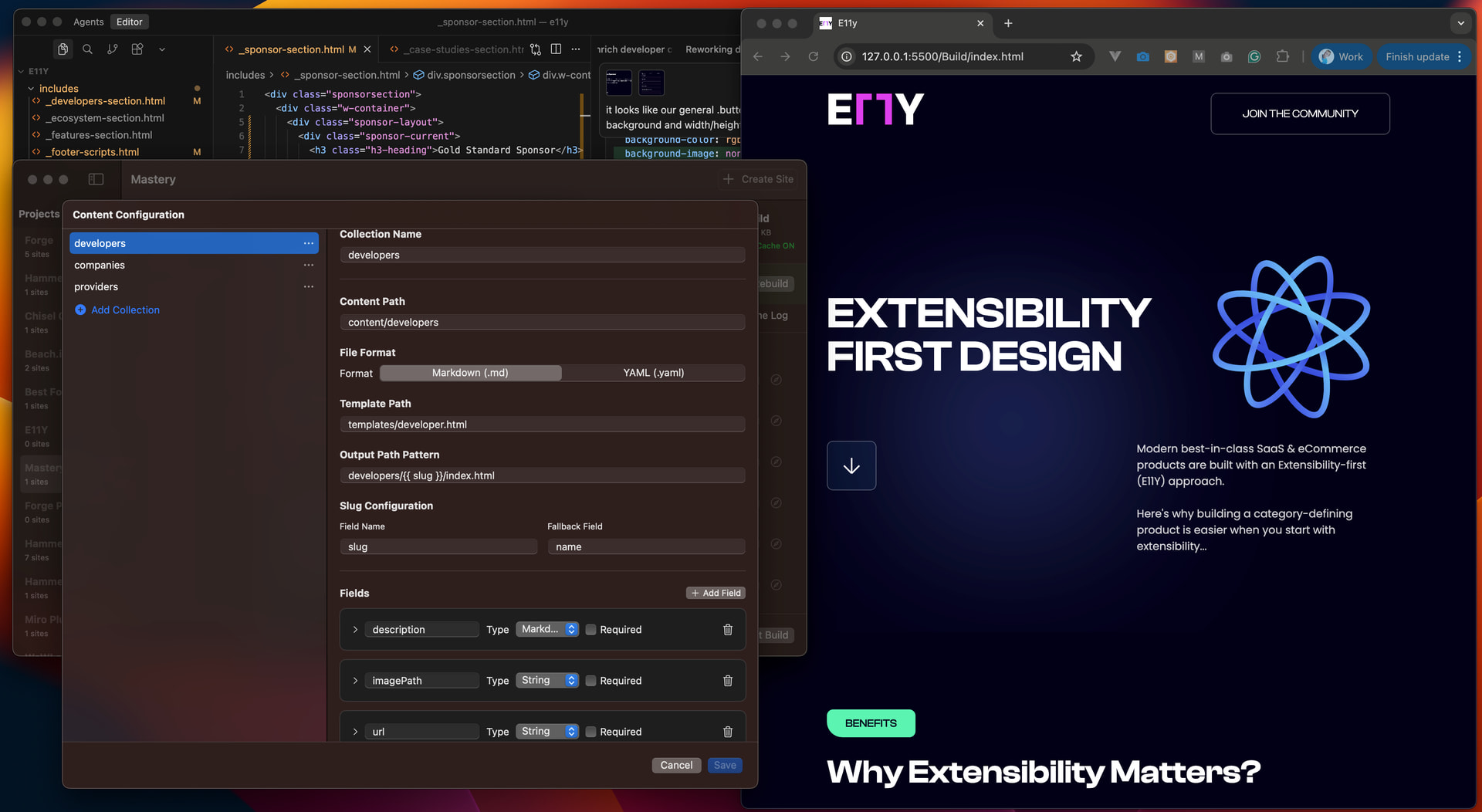Open the extensions icon in editor toolbar
The image size is (1482, 812).
tap(137, 49)
